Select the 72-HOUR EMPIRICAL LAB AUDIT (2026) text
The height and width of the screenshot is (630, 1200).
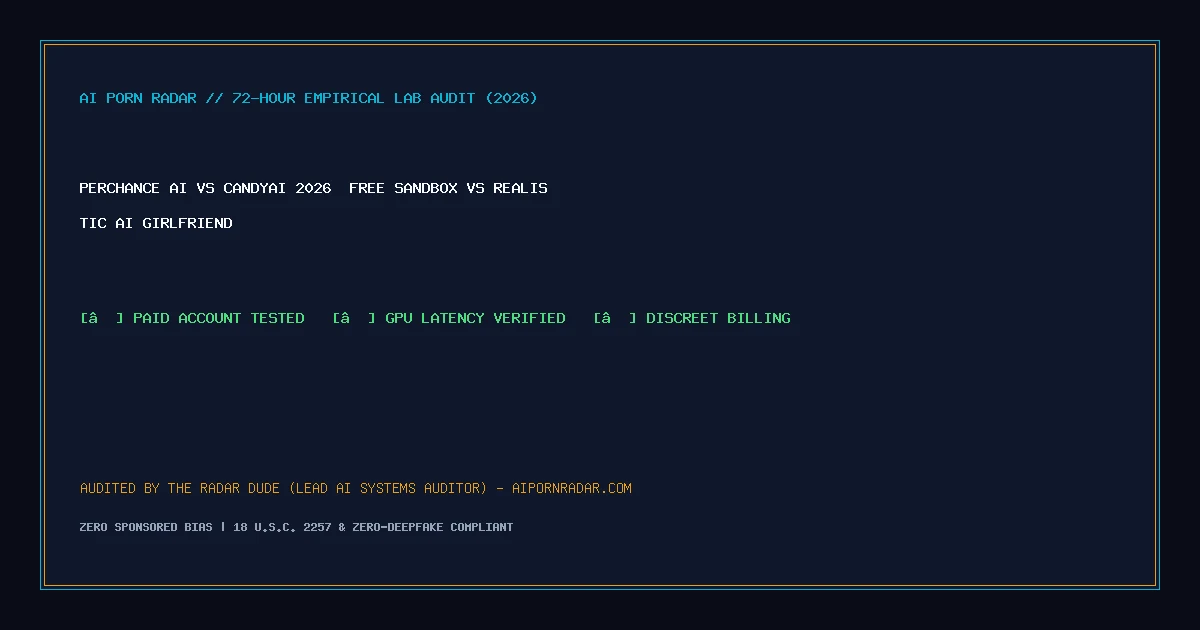click(385, 98)
